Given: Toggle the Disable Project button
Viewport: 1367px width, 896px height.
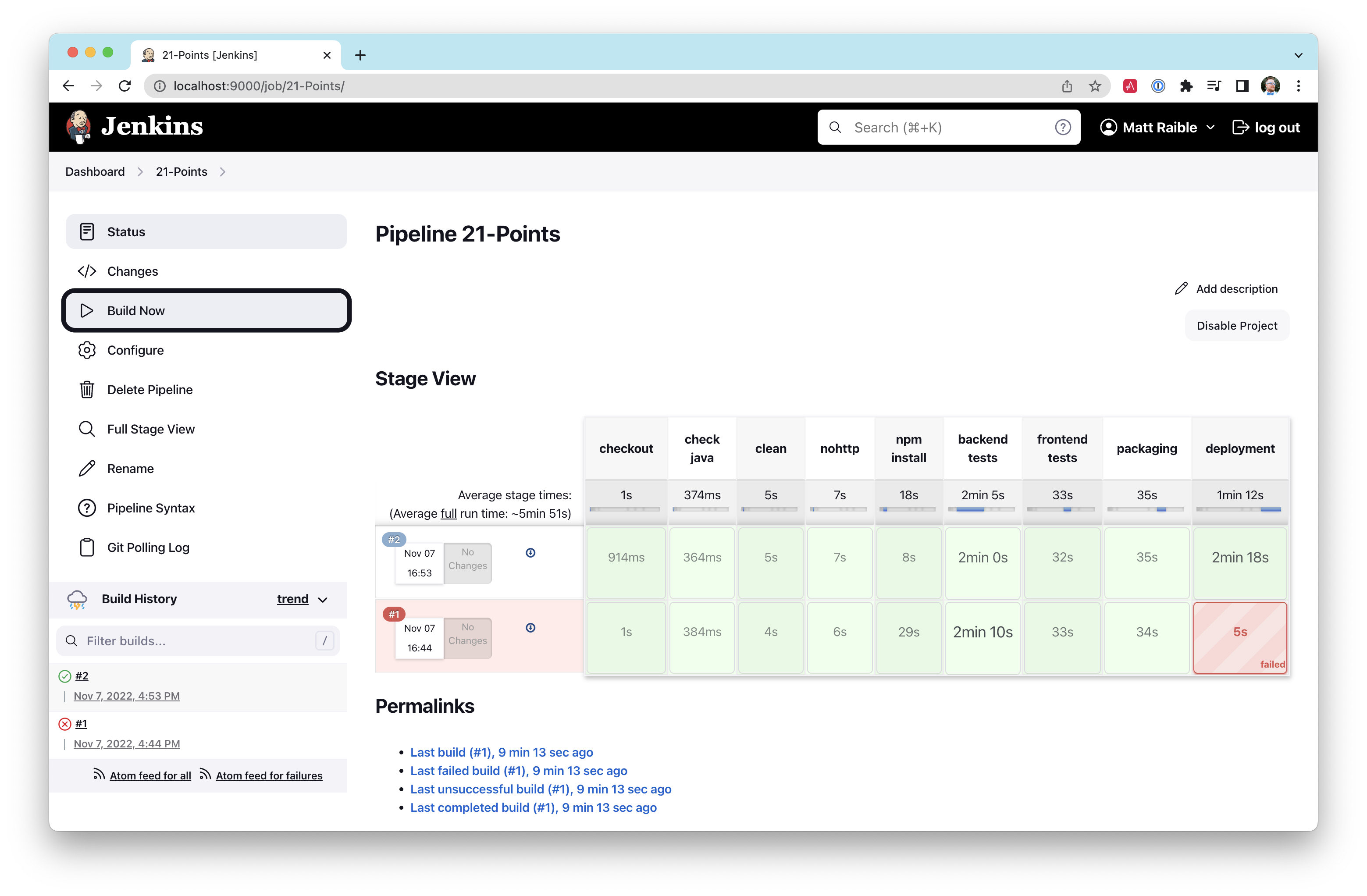Looking at the screenshot, I should pos(1235,325).
